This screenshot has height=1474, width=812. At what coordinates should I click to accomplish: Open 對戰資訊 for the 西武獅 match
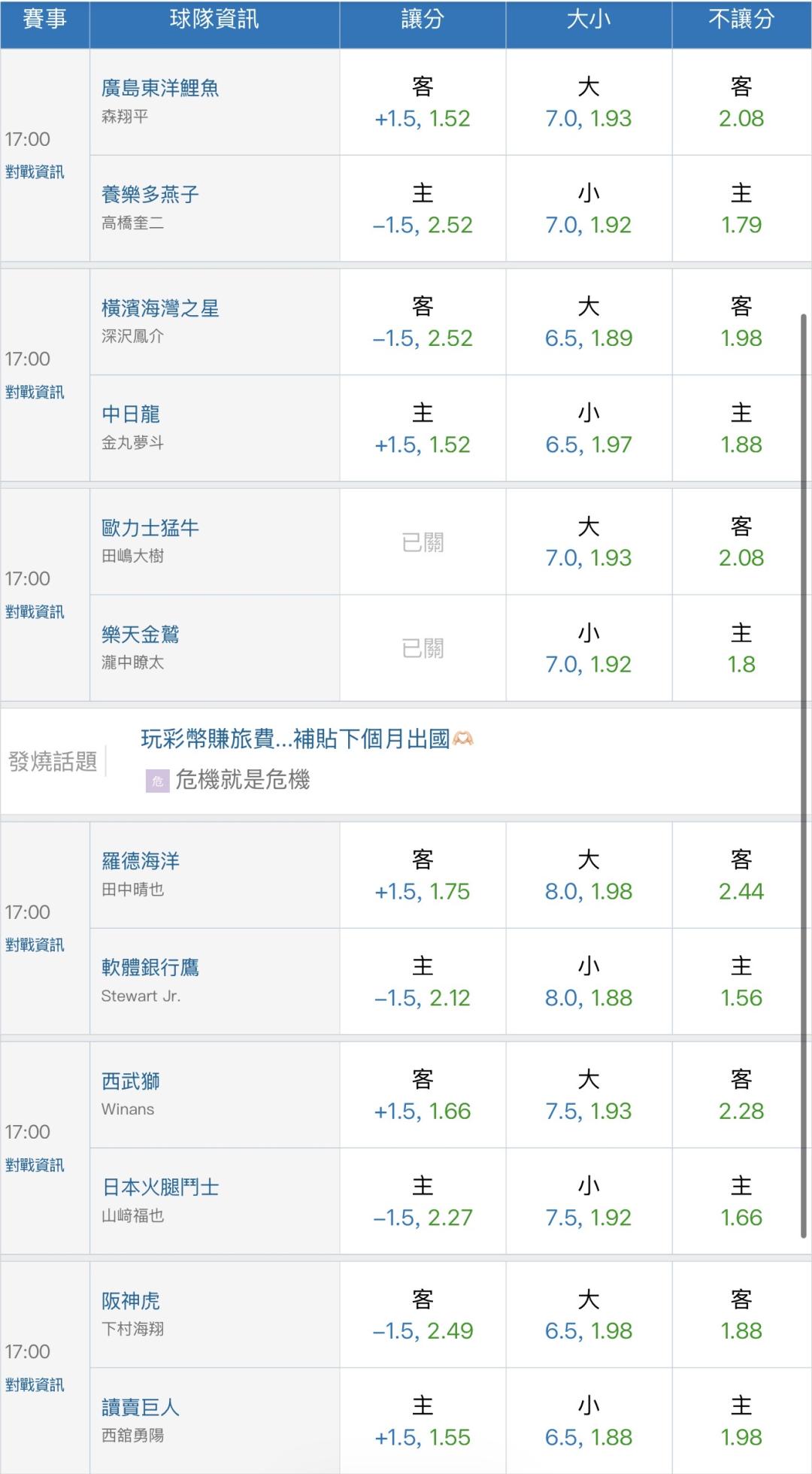[35, 1165]
